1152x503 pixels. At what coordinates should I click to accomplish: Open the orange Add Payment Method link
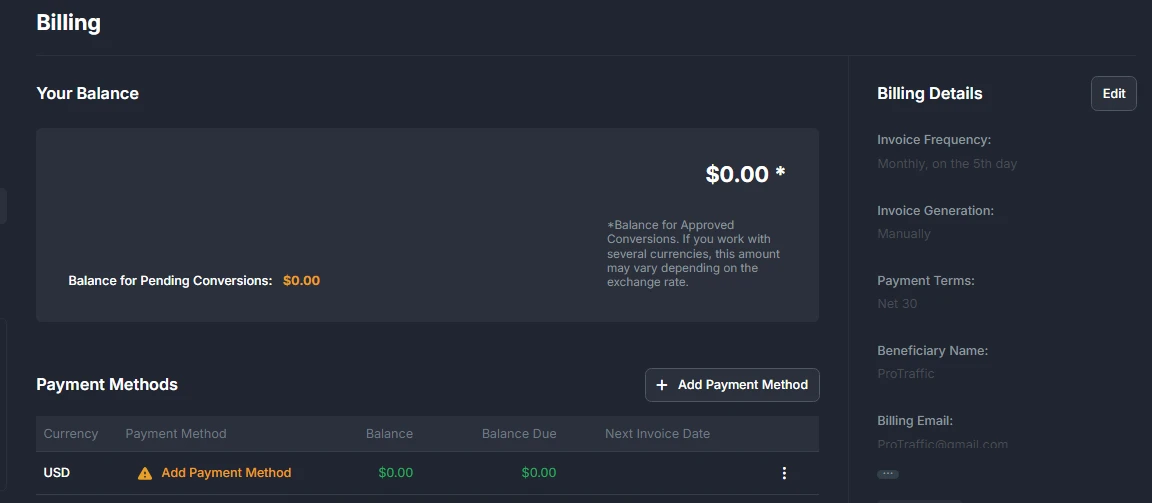(x=226, y=473)
